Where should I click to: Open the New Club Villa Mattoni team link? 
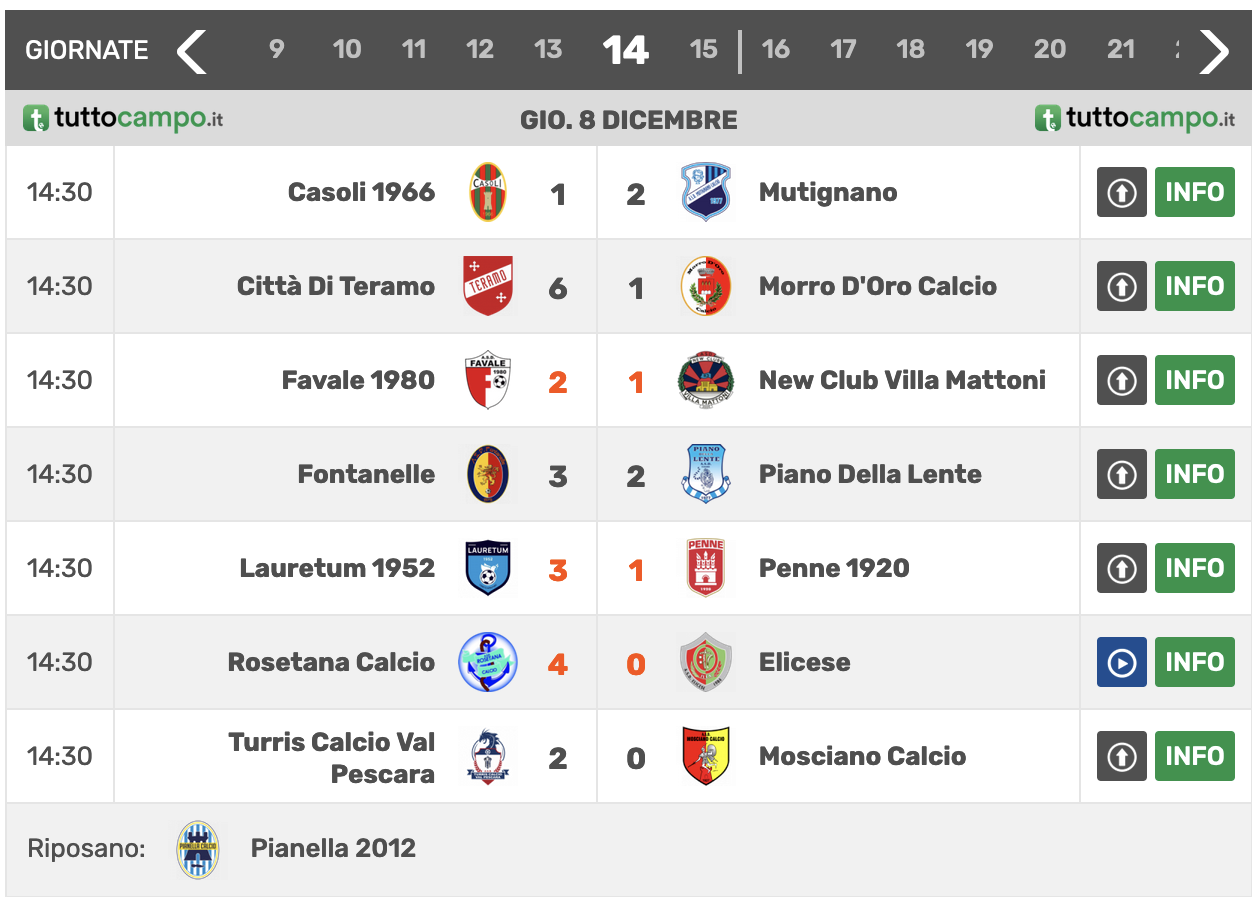pyautogui.click(x=902, y=380)
